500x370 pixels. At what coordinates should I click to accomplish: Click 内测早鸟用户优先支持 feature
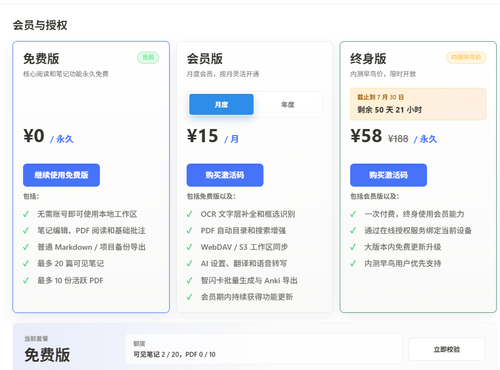[403, 264]
